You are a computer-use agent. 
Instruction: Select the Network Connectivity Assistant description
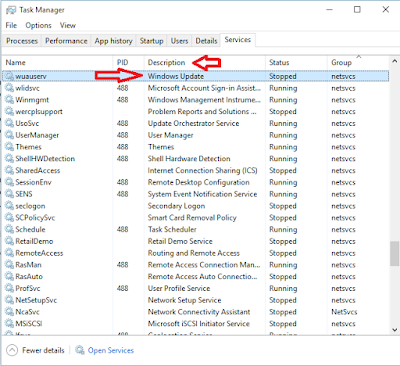click(x=199, y=312)
